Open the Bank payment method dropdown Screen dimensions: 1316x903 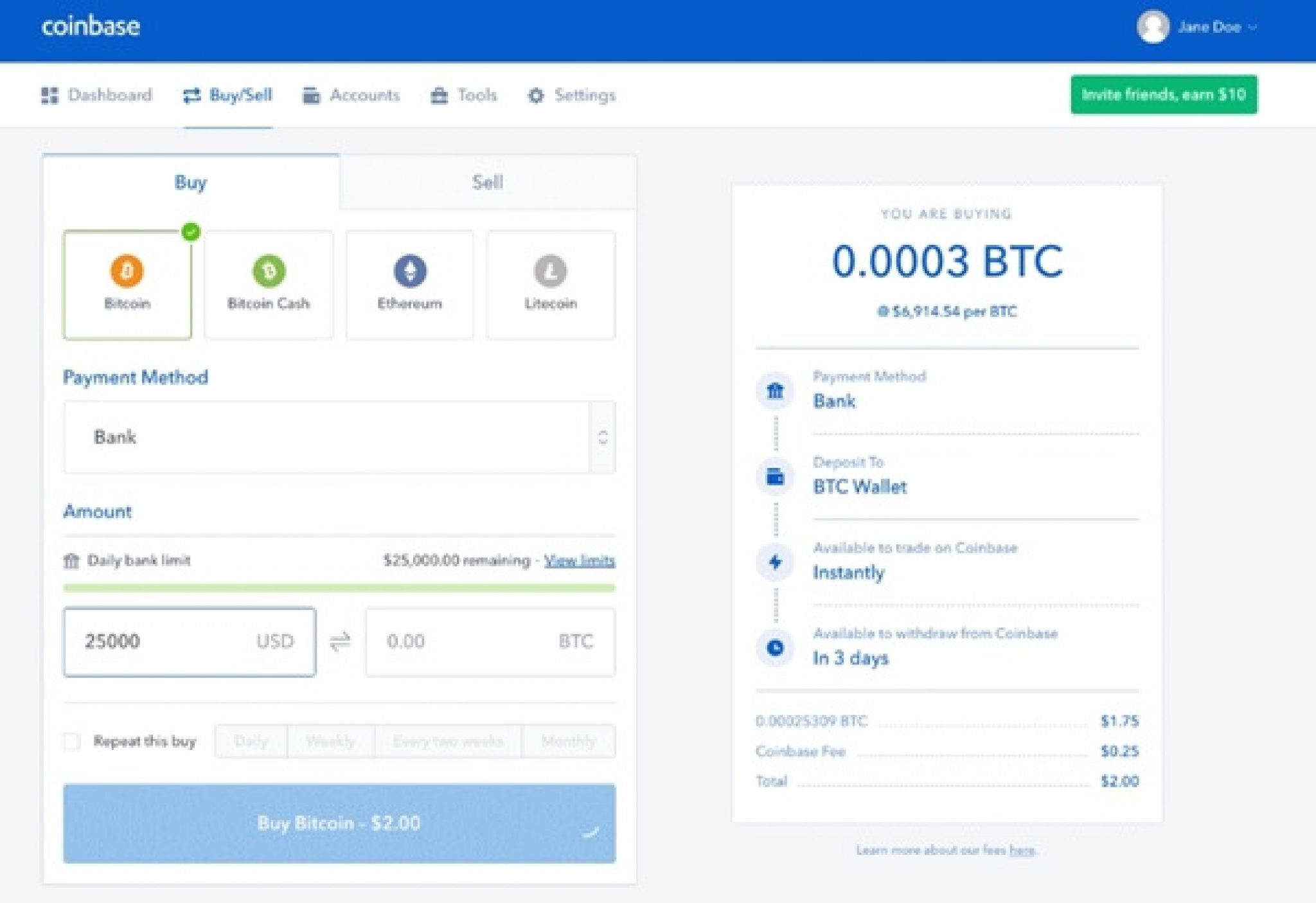click(339, 437)
